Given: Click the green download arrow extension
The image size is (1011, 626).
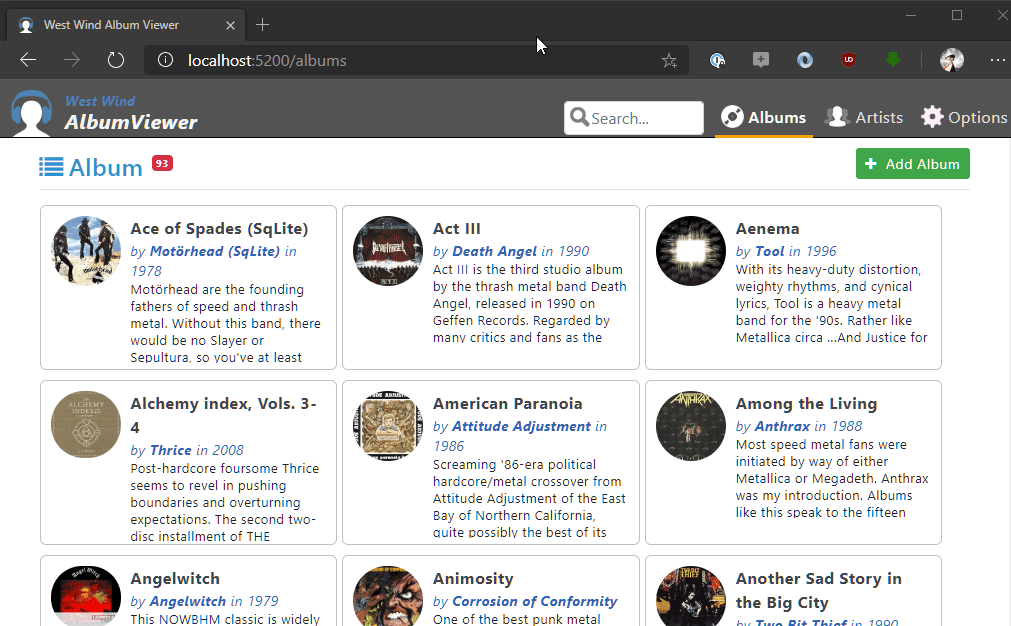Looking at the screenshot, I should click(x=892, y=60).
